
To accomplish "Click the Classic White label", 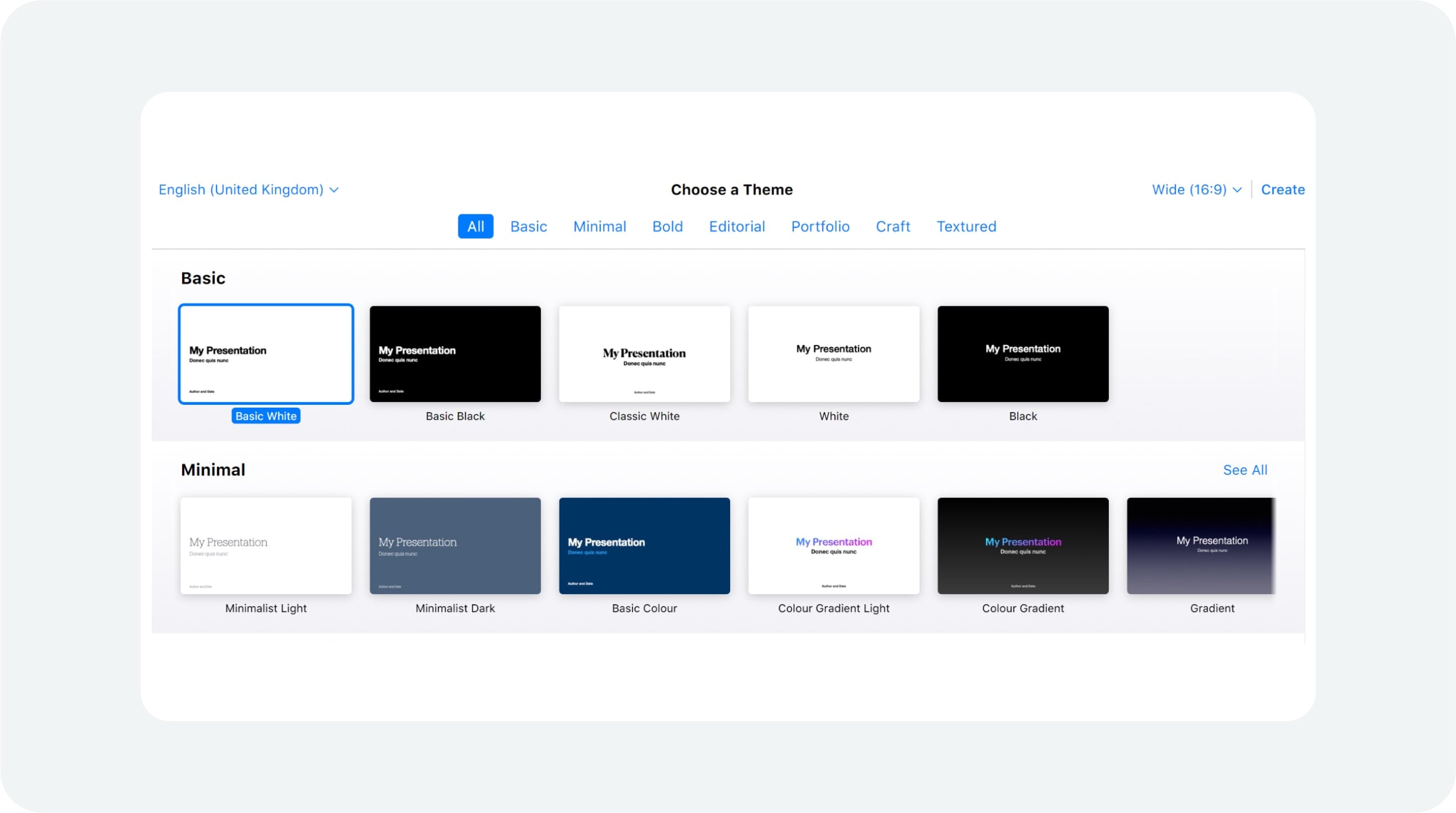I will point(644,416).
